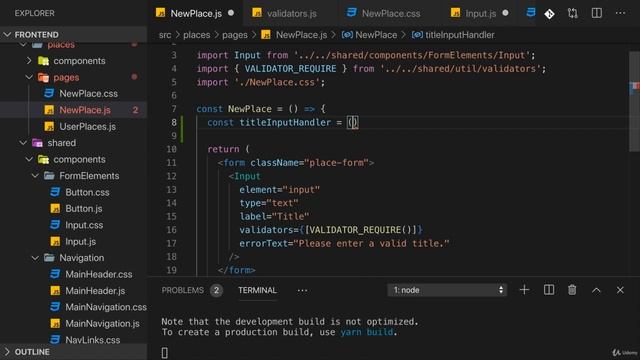Open the panel more tabs ellipsis
The width and height of the screenshot is (640, 360).
coord(302,290)
